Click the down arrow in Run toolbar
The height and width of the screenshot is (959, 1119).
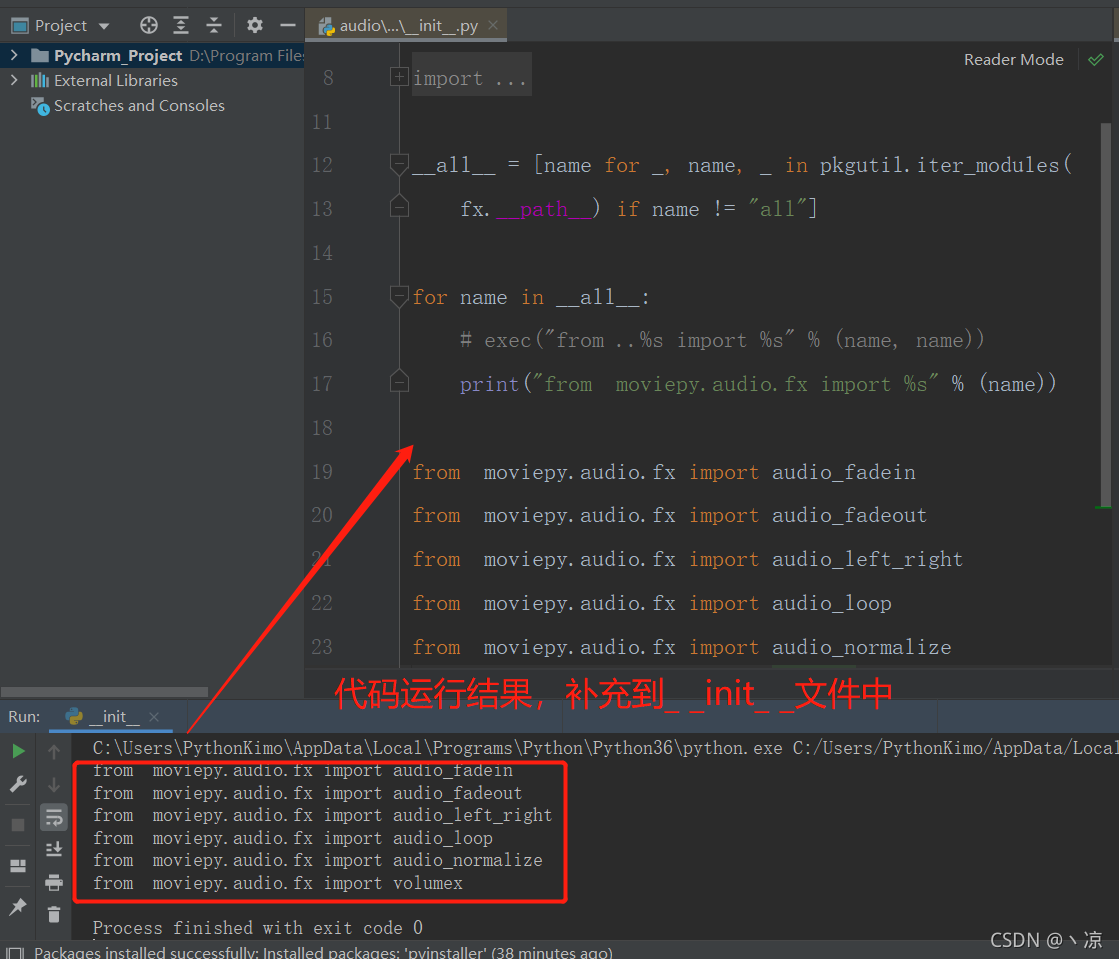pos(54,785)
